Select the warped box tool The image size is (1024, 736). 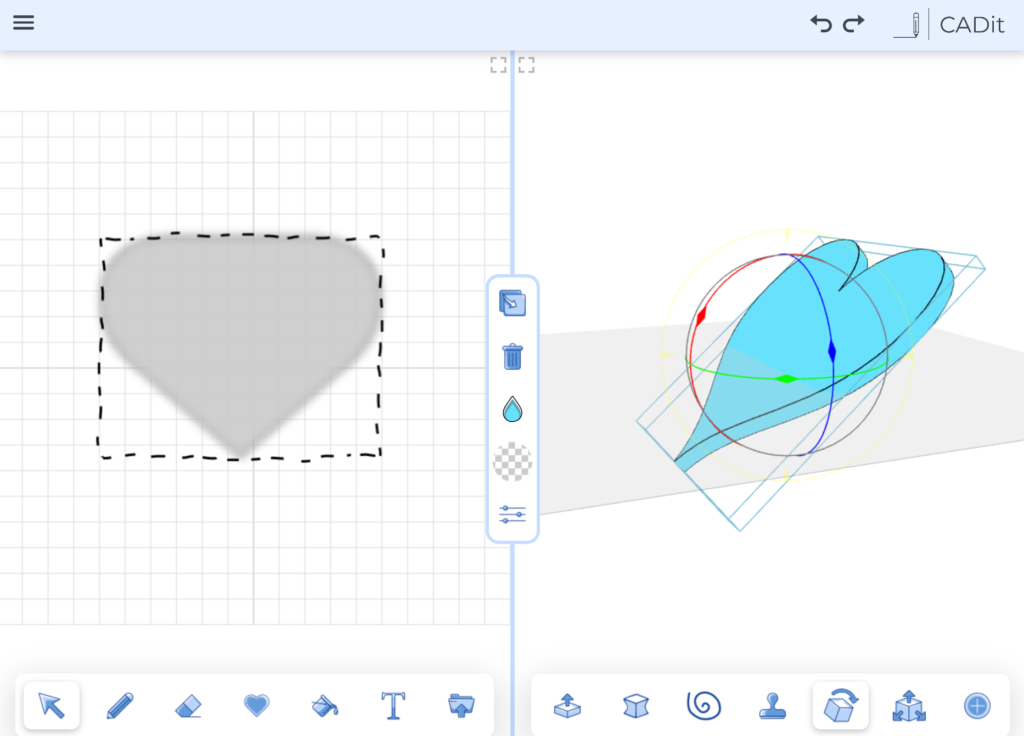point(636,706)
